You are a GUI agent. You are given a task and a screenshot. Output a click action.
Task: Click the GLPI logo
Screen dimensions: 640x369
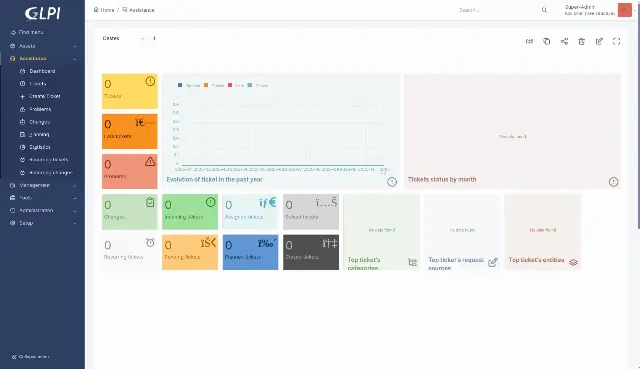42,13
